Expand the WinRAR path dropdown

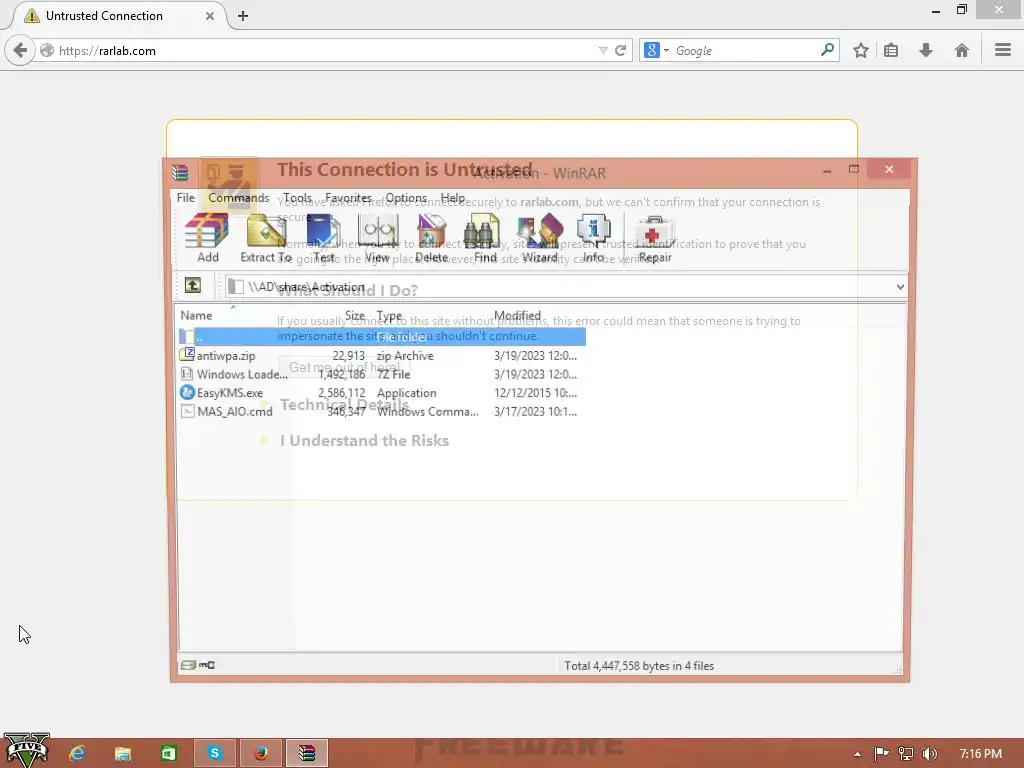[900, 287]
